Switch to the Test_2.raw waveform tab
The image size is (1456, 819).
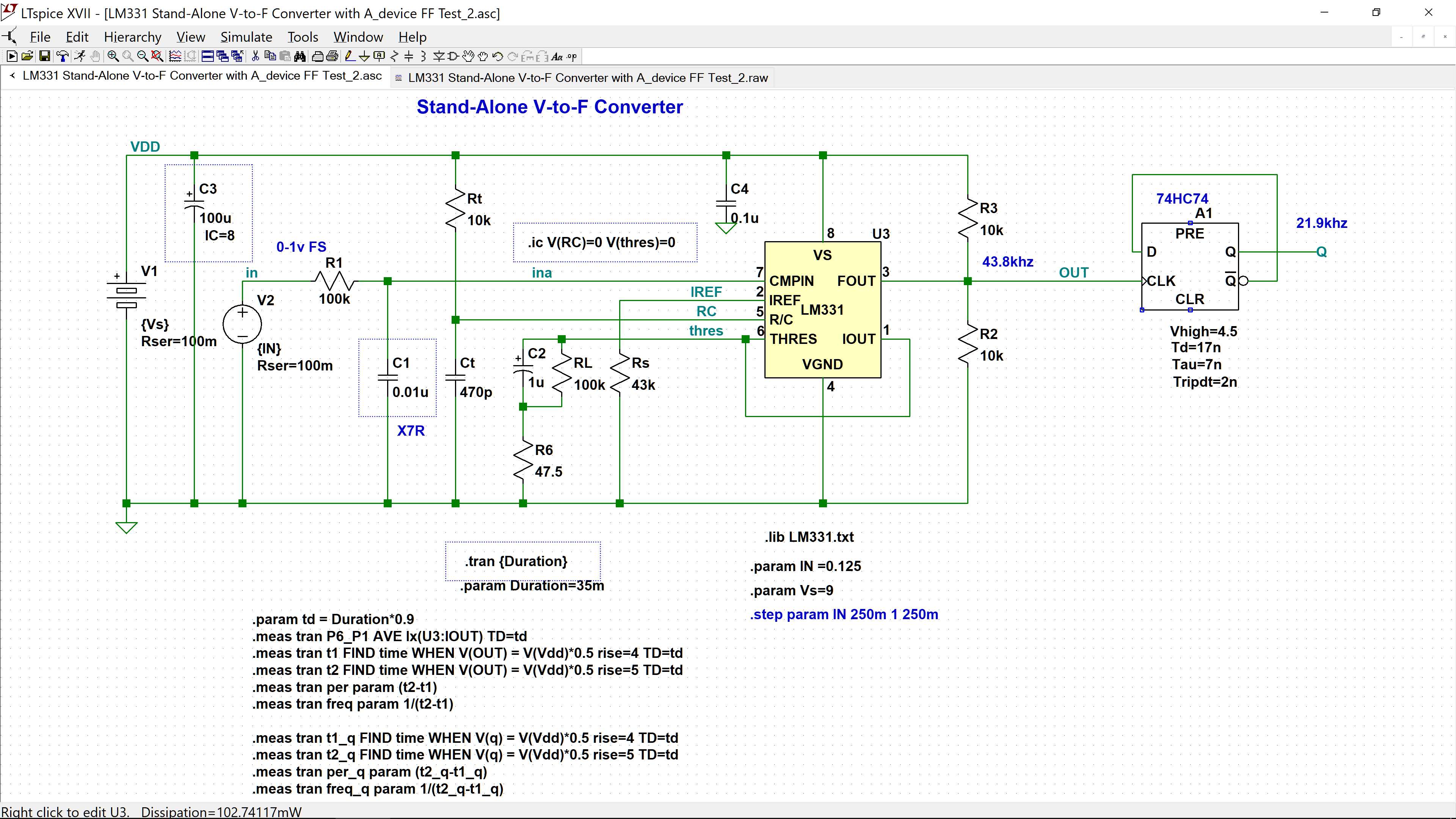click(582, 78)
